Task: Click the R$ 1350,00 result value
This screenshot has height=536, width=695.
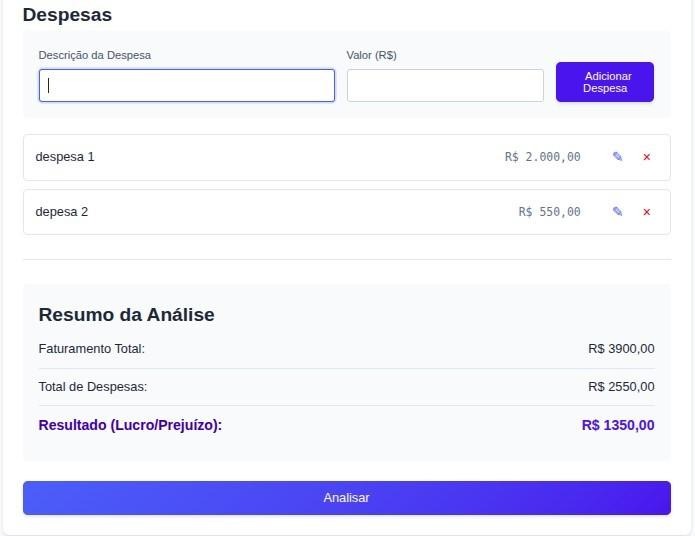Action: coord(618,425)
